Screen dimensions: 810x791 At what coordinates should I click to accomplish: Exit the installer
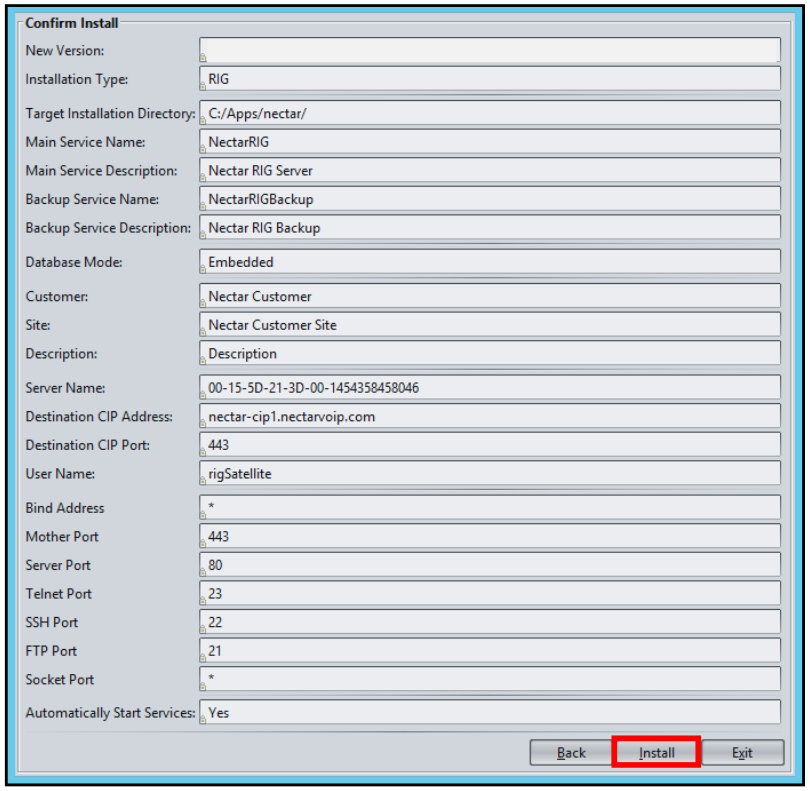click(742, 752)
